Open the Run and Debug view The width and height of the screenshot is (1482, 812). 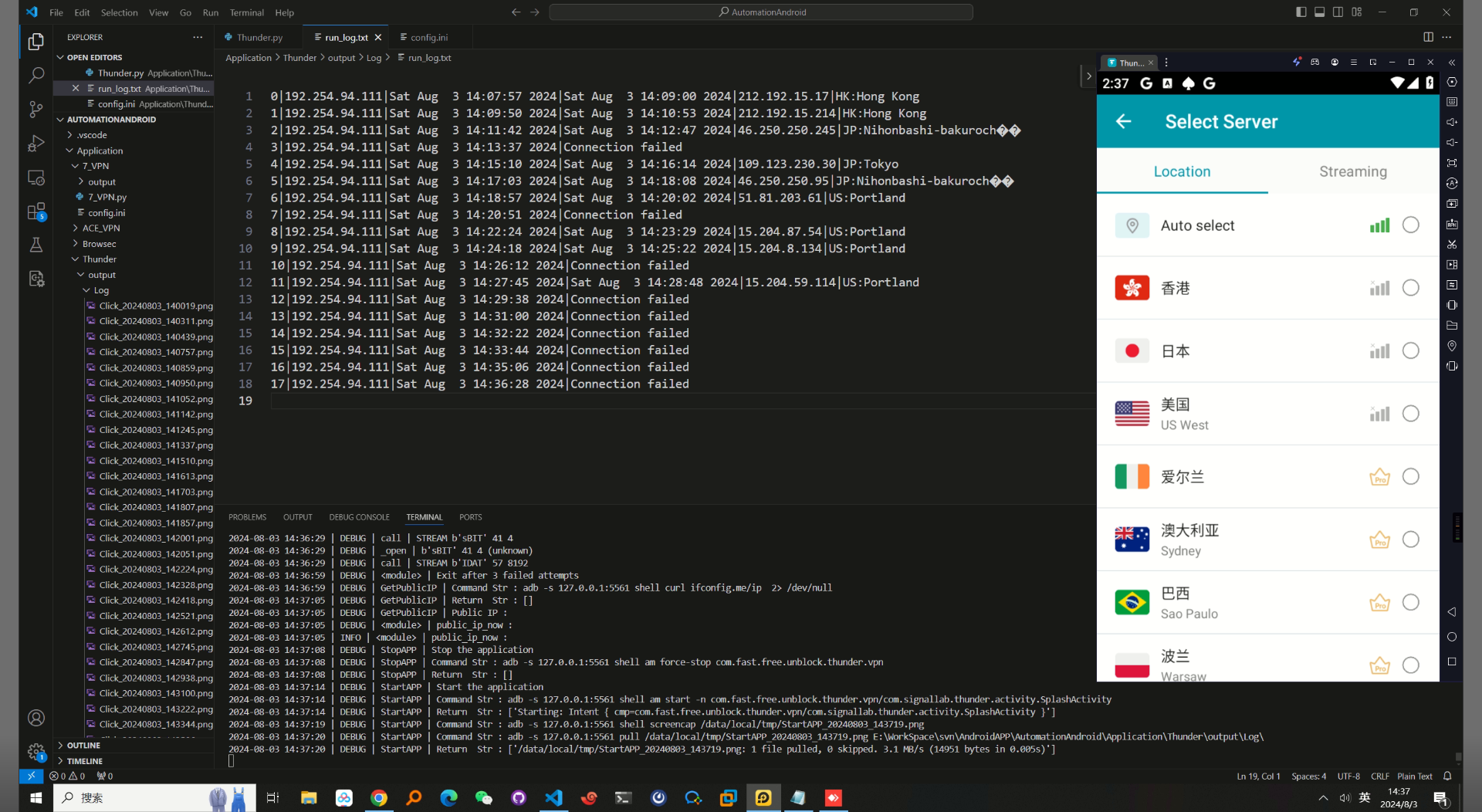(x=36, y=144)
